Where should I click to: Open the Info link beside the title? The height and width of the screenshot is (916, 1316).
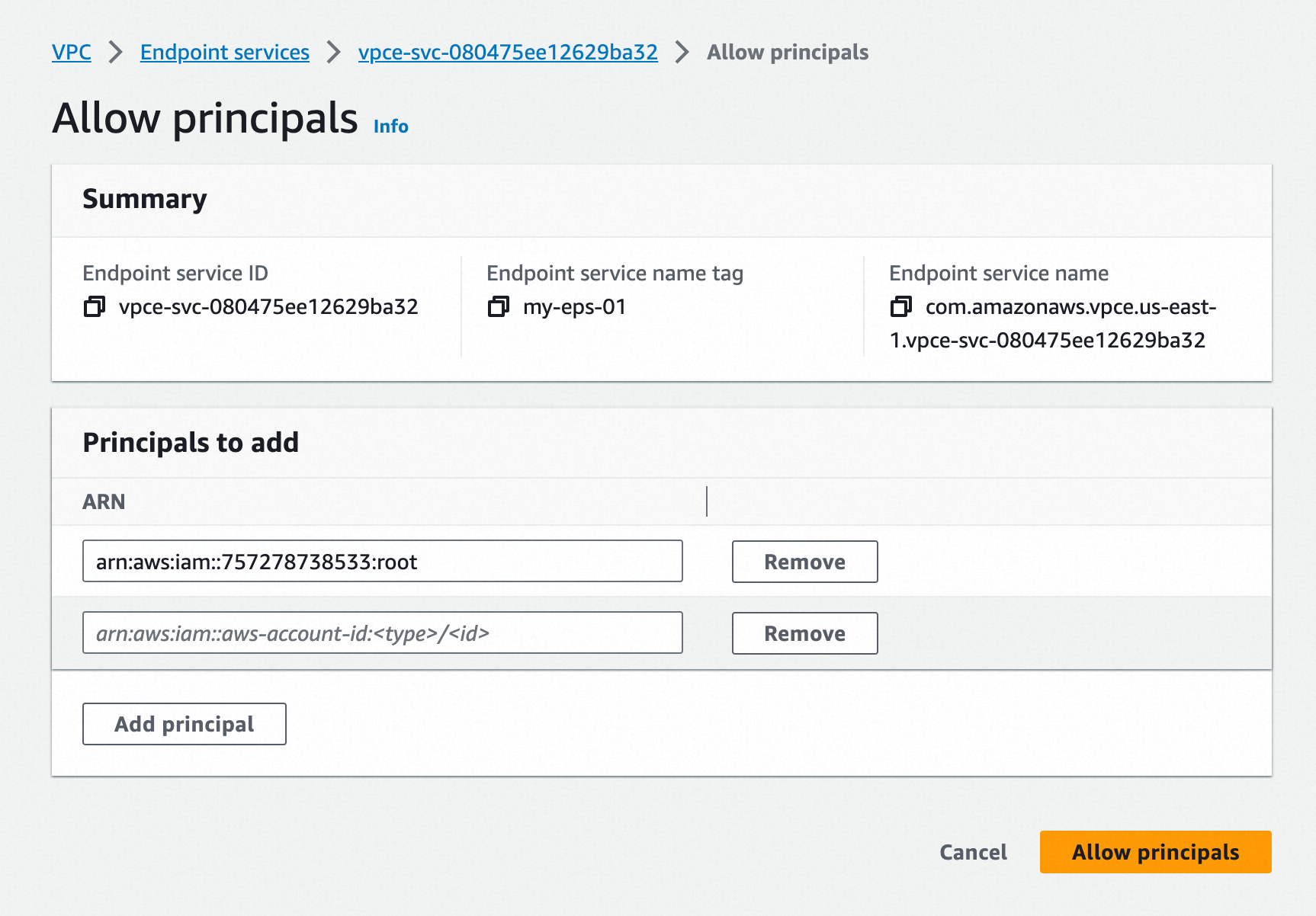[x=390, y=127]
